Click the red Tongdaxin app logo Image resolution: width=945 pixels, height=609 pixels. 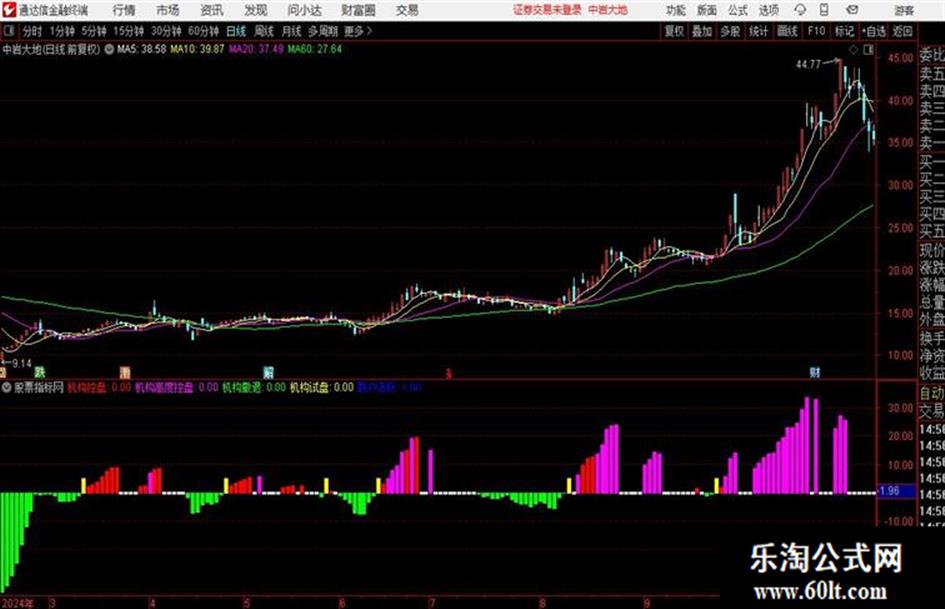pos(9,10)
